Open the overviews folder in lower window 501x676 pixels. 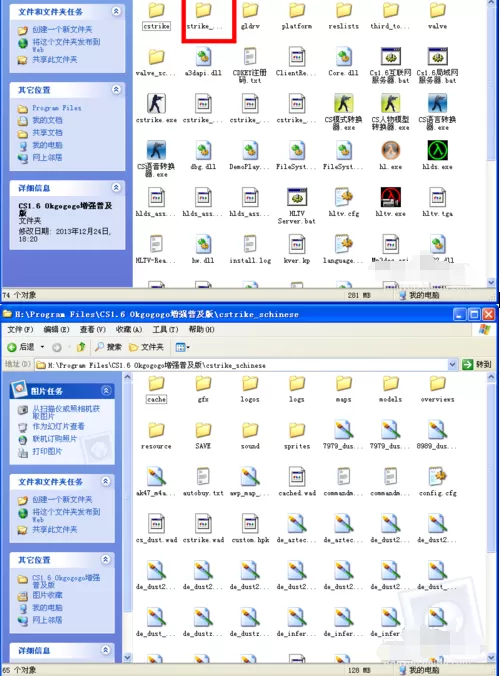click(x=438, y=384)
